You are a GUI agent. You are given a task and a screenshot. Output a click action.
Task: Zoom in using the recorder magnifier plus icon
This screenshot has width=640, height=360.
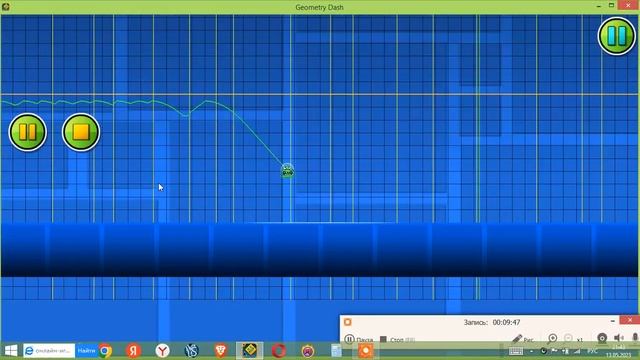click(552, 338)
